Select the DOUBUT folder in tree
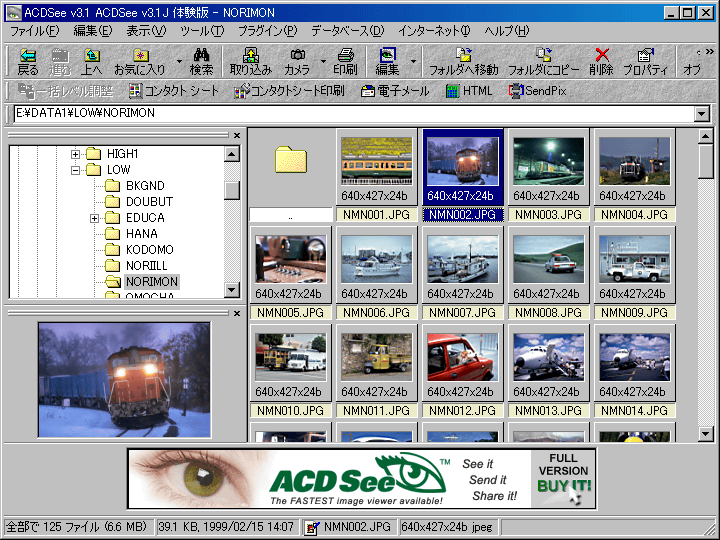720x540 pixels. [149, 202]
